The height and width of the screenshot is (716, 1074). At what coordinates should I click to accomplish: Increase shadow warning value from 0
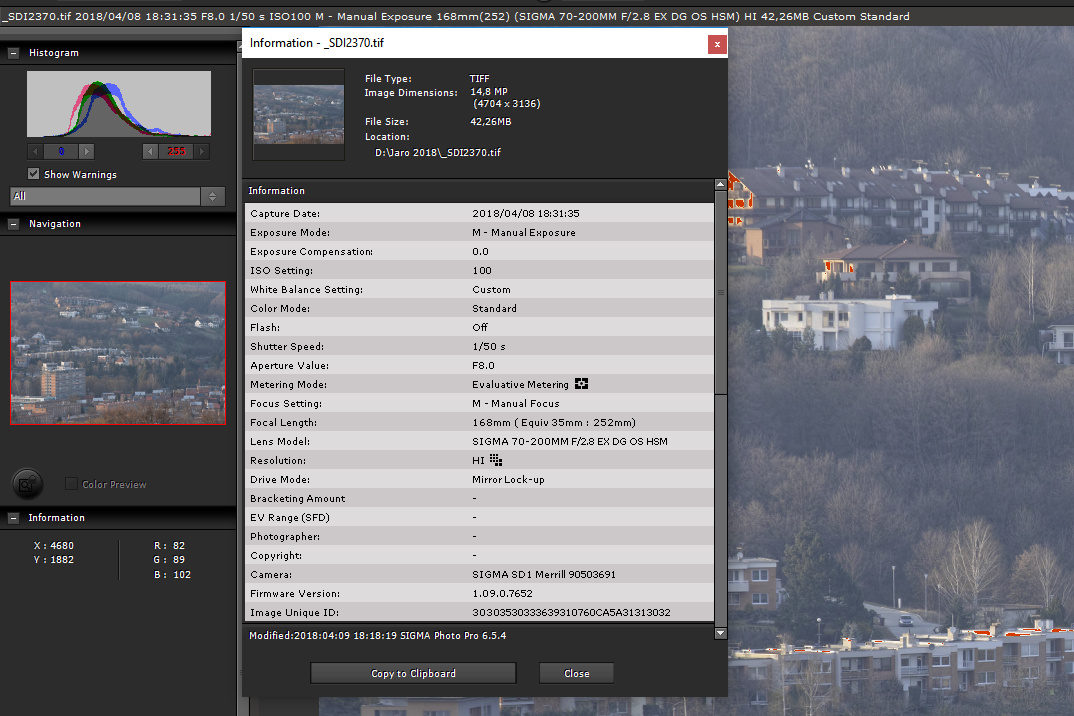pyautogui.click(x=86, y=151)
